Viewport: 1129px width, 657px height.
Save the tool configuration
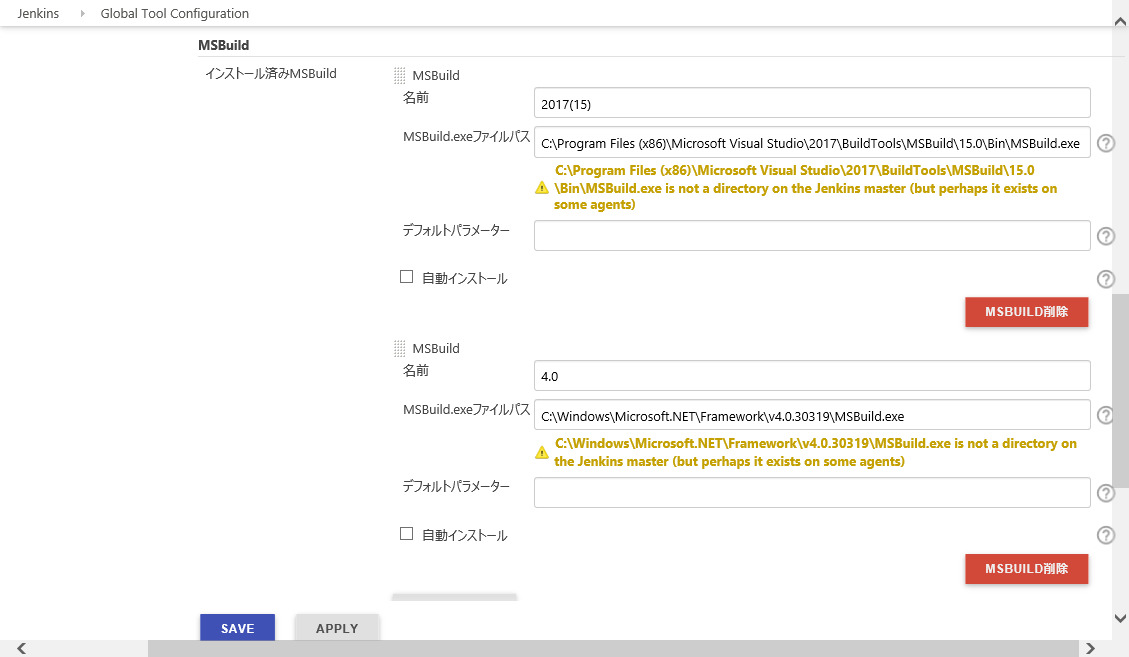tap(238, 627)
